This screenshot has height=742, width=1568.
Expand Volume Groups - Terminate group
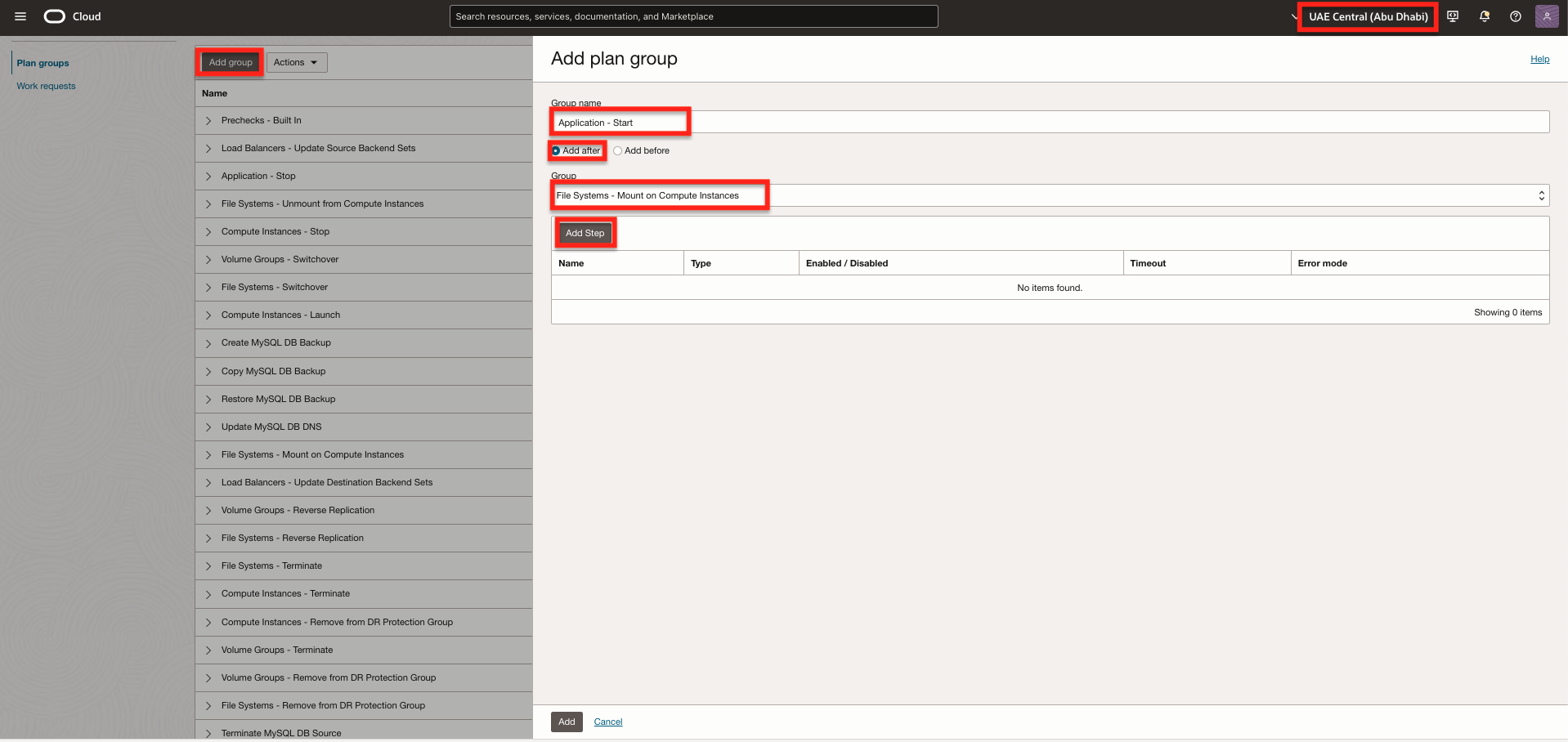coord(208,650)
